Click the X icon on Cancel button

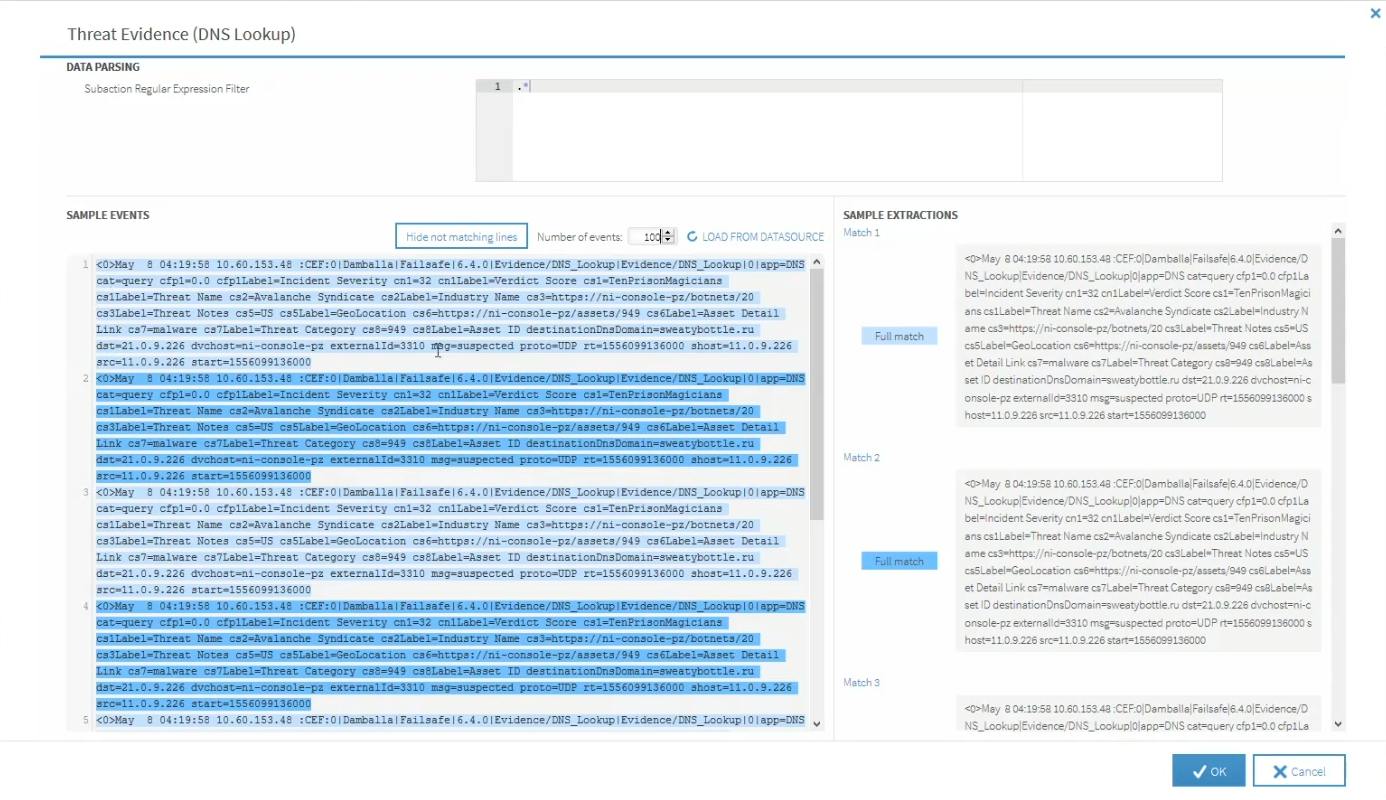point(1278,771)
